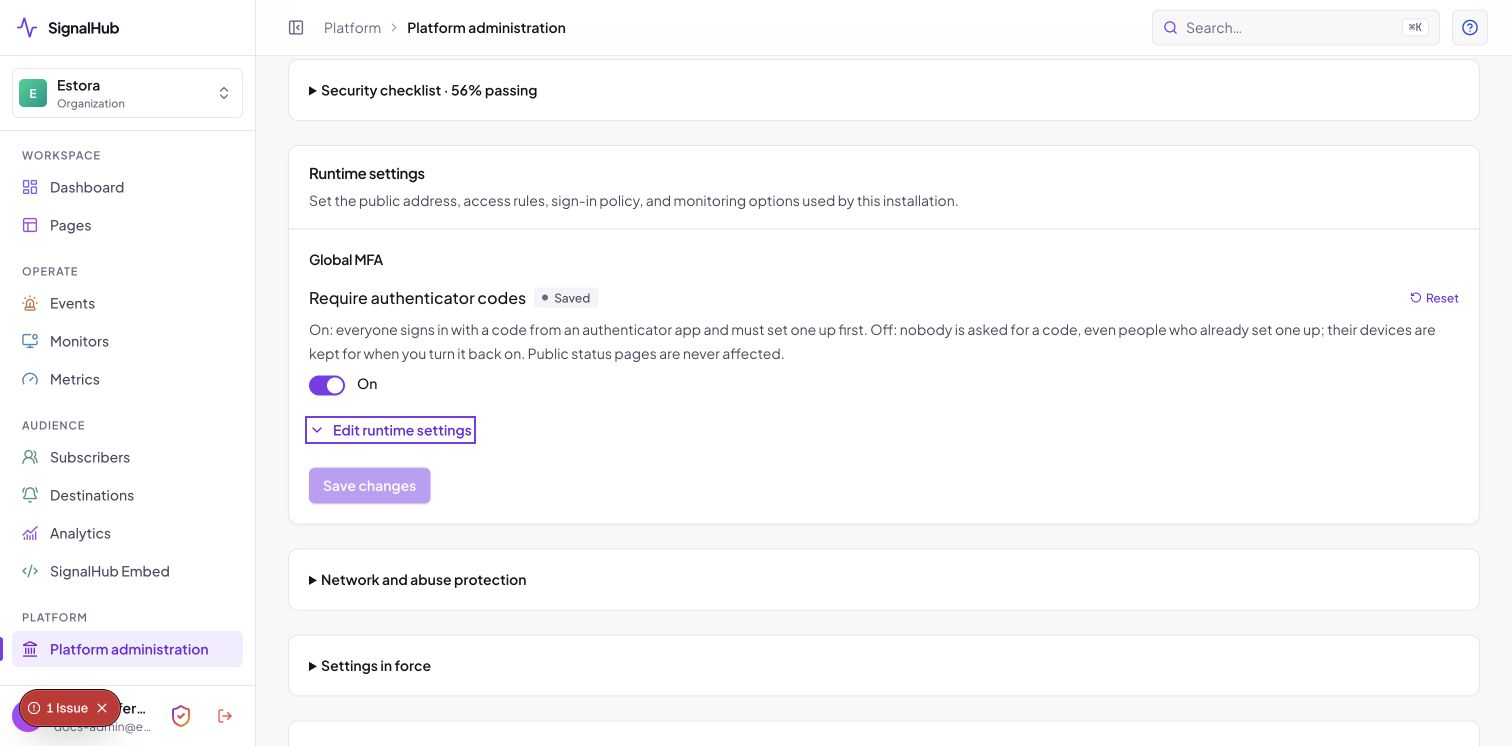
Task: Click the Runtime settings heading
Action: pos(367,174)
